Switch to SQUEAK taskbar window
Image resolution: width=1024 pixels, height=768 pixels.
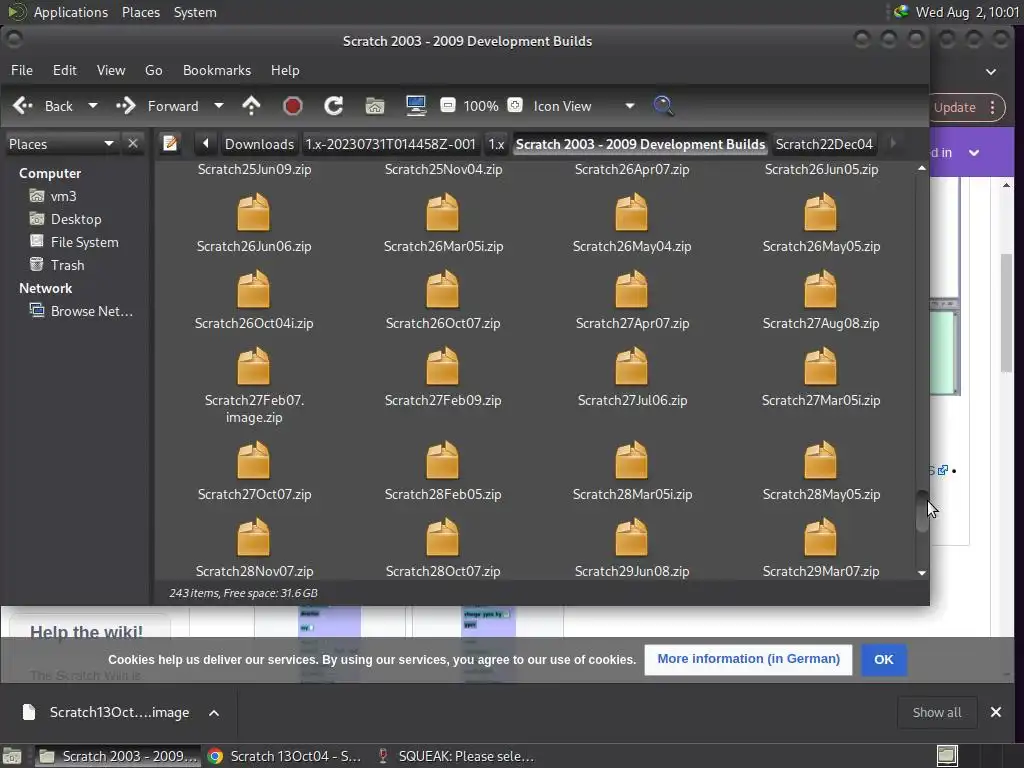pyautogui.click(x=457, y=756)
